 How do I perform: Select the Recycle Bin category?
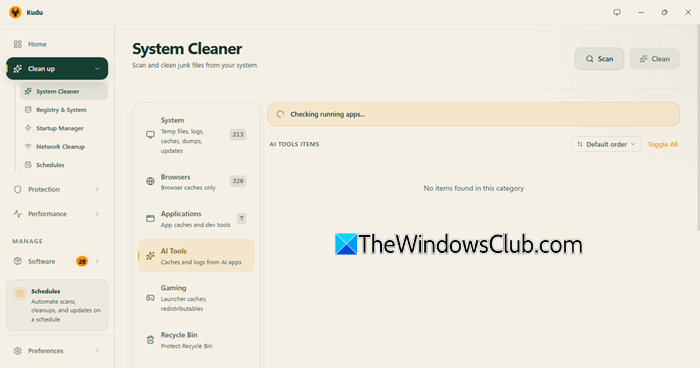(196, 340)
